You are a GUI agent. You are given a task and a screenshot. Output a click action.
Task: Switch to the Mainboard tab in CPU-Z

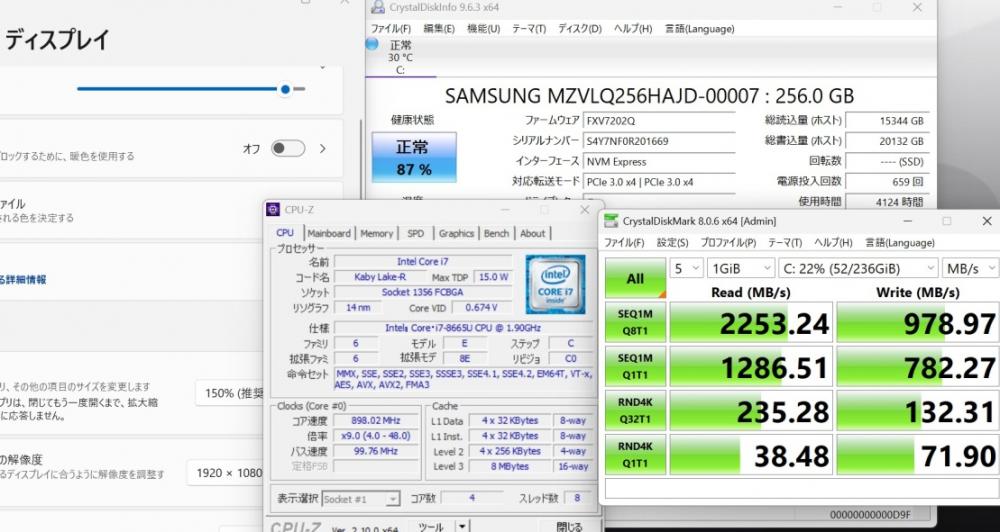pos(329,233)
